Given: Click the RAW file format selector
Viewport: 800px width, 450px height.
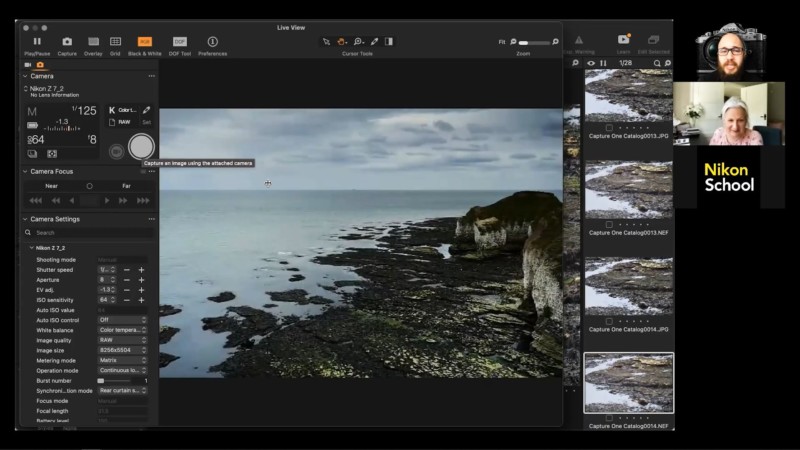Looking at the screenshot, I should pos(121,122).
